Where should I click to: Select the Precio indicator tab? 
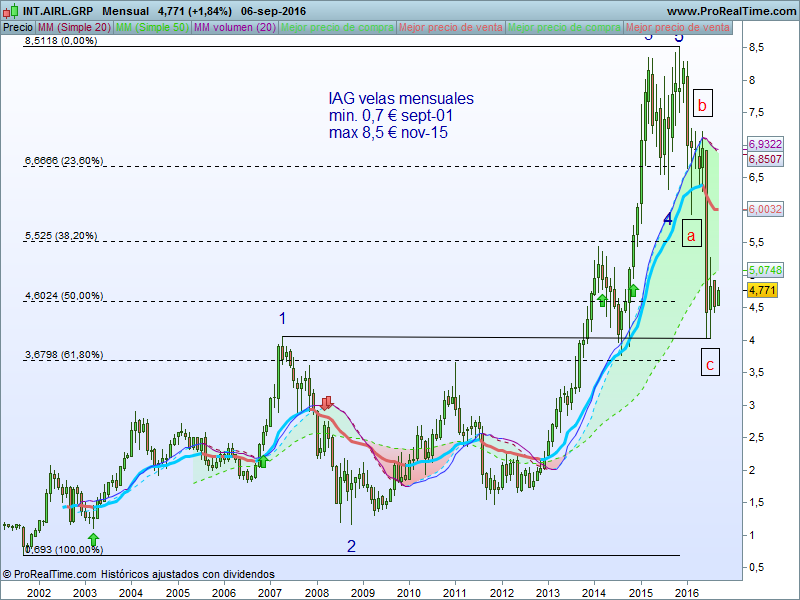[x=18, y=28]
